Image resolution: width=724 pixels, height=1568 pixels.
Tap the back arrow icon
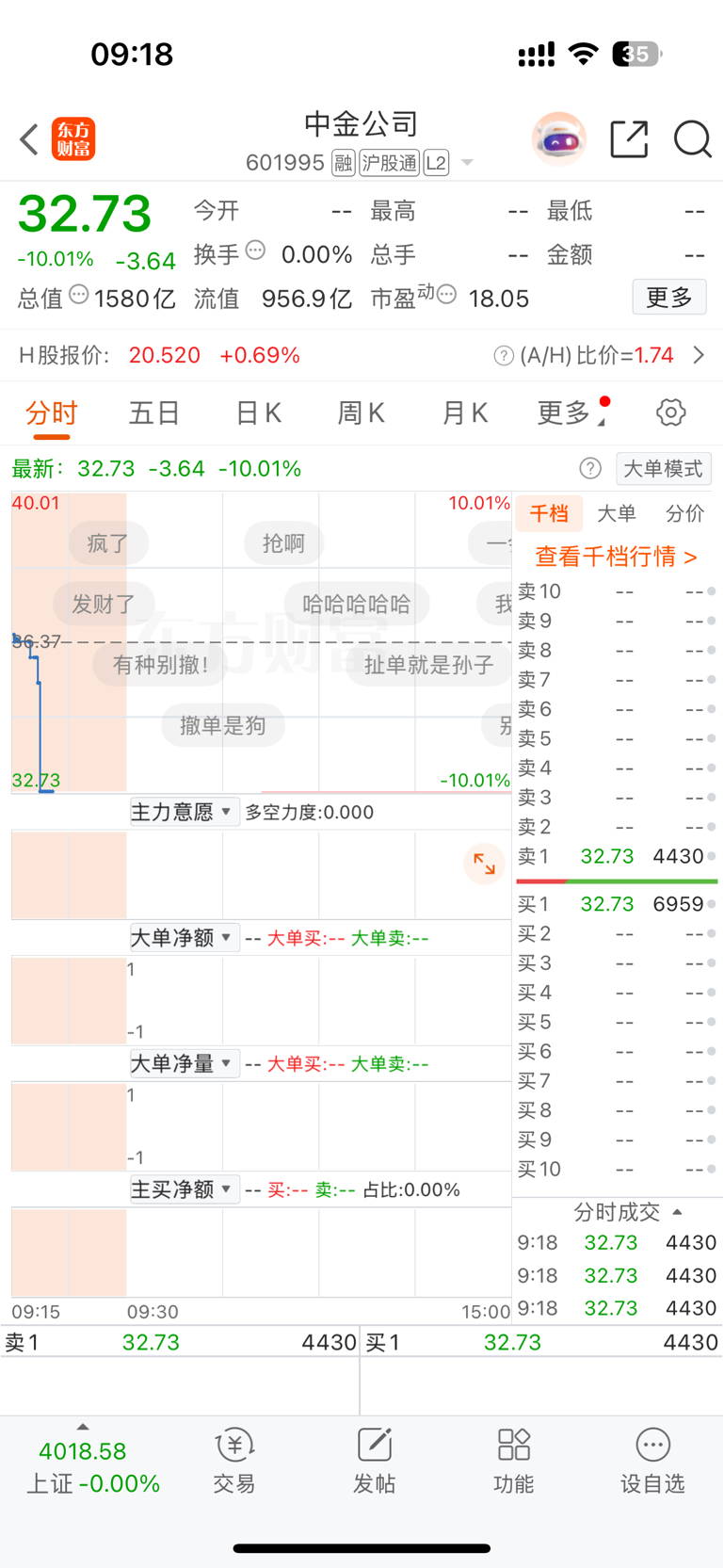pyautogui.click(x=29, y=139)
